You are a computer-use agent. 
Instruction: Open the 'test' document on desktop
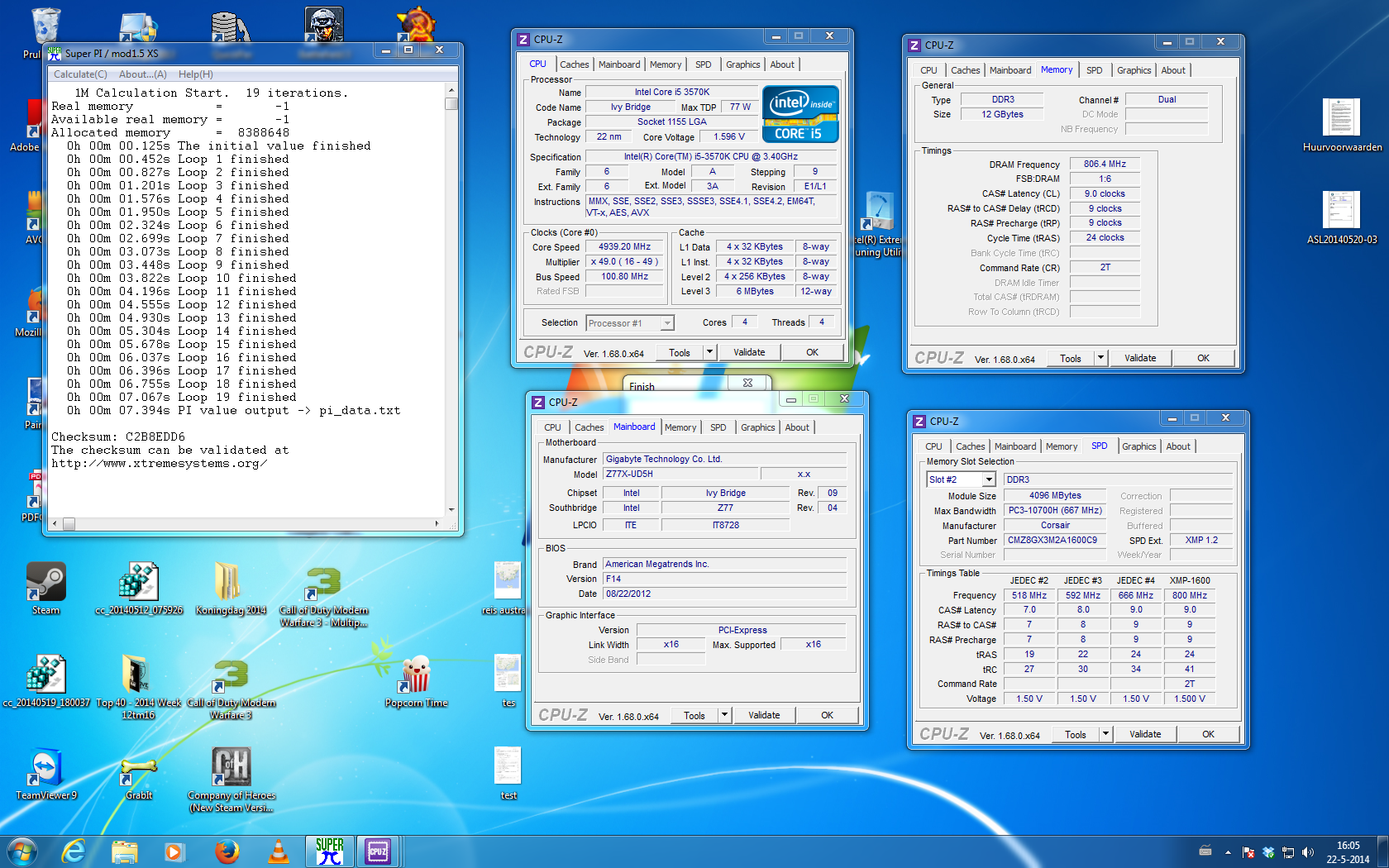click(508, 774)
